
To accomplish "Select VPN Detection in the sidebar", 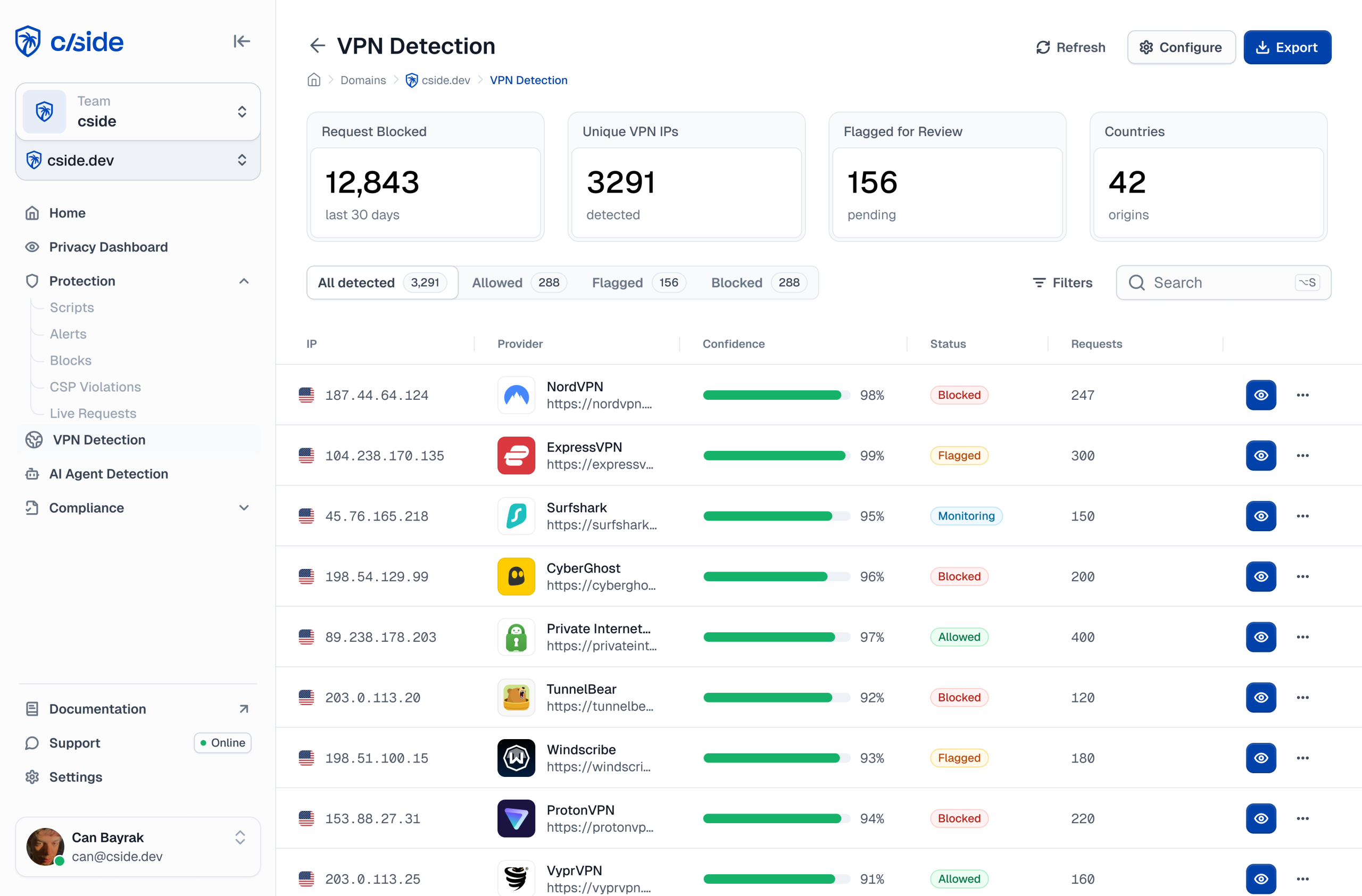I will [x=98, y=439].
